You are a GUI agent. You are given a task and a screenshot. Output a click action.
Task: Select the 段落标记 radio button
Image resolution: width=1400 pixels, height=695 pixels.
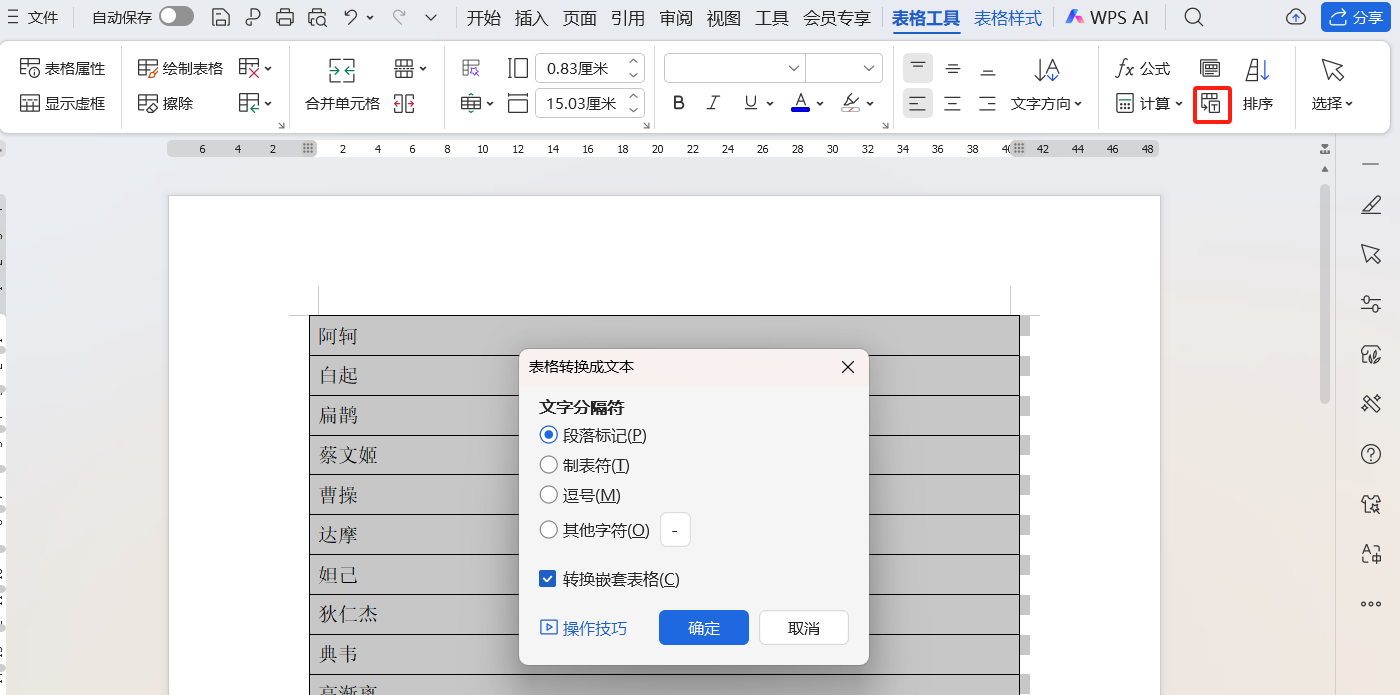pos(548,434)
